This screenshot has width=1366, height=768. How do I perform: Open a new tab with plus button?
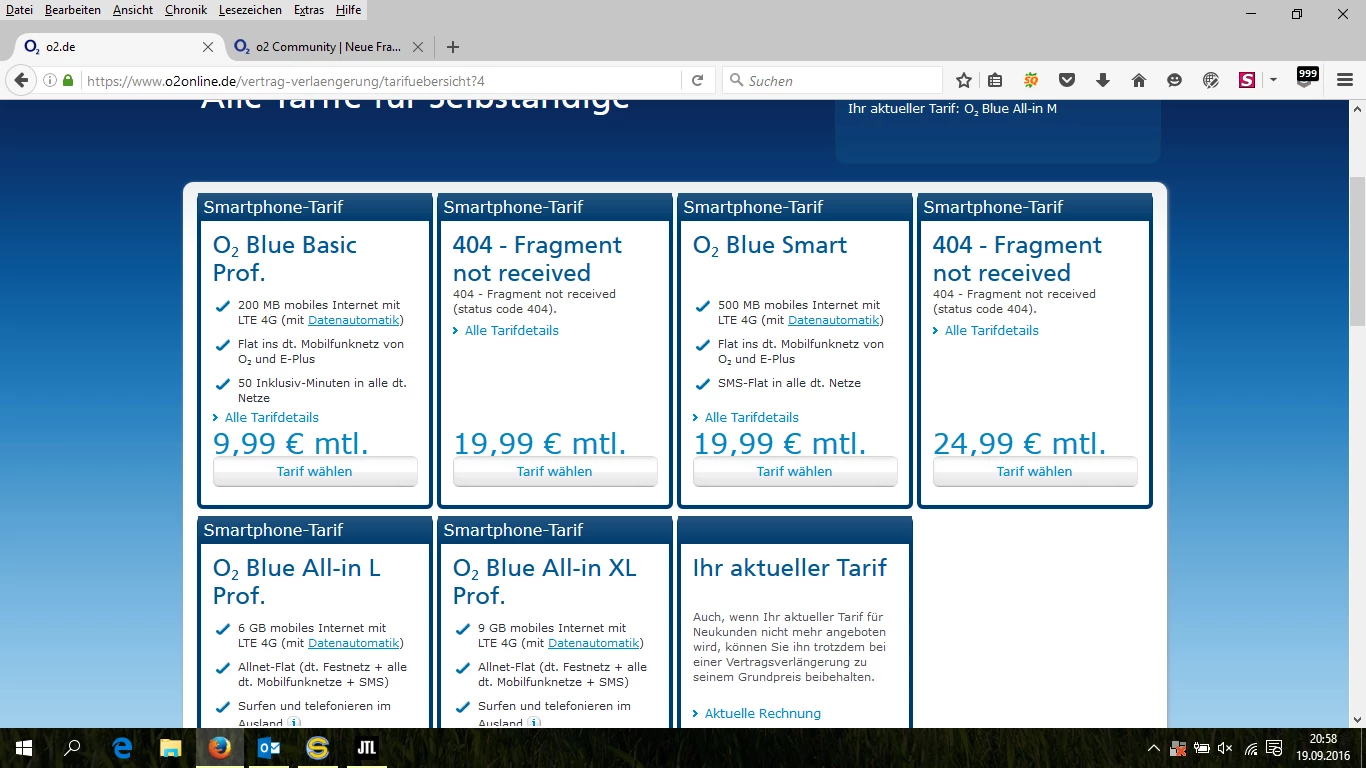[x=453, y=47]
